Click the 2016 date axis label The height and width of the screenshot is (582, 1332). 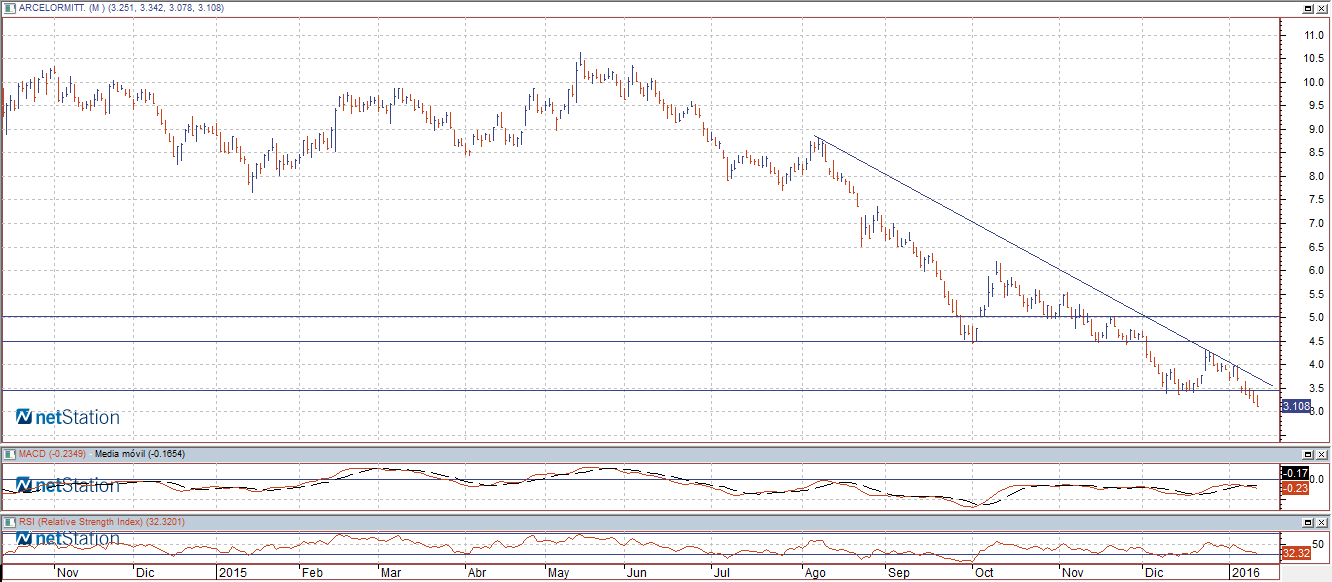coord(1244,574)
